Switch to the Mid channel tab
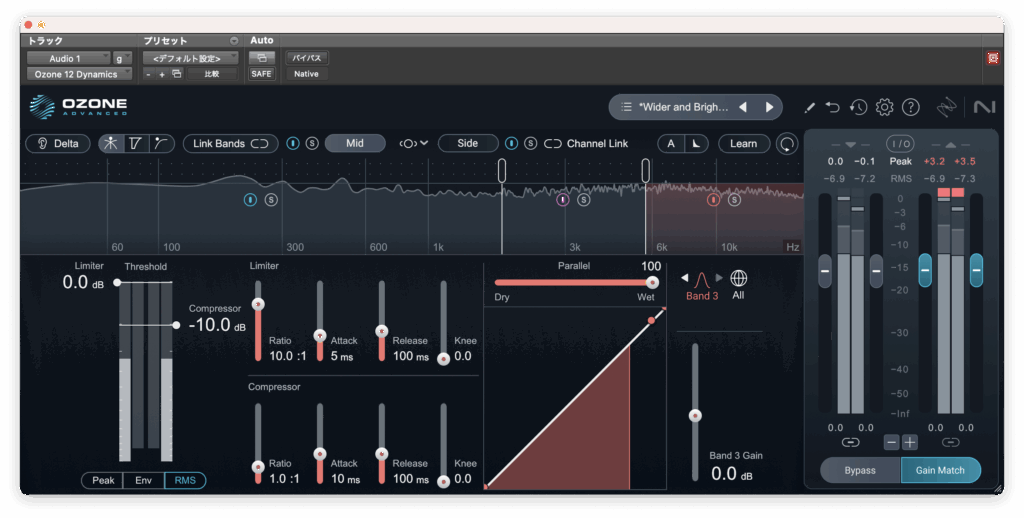1024x518 pixels. pyautogui.click(x=355, y=143)
